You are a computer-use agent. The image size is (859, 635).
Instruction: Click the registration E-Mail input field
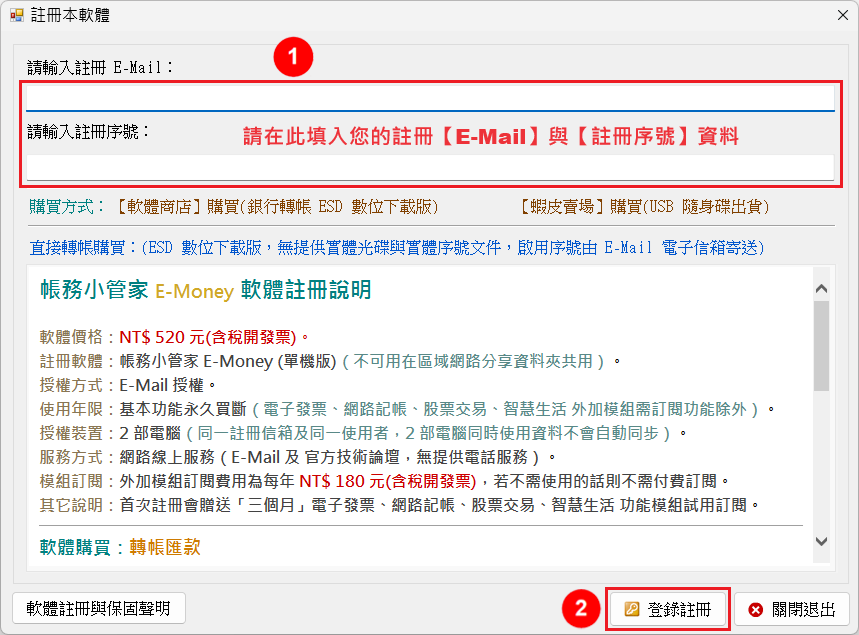430,99
